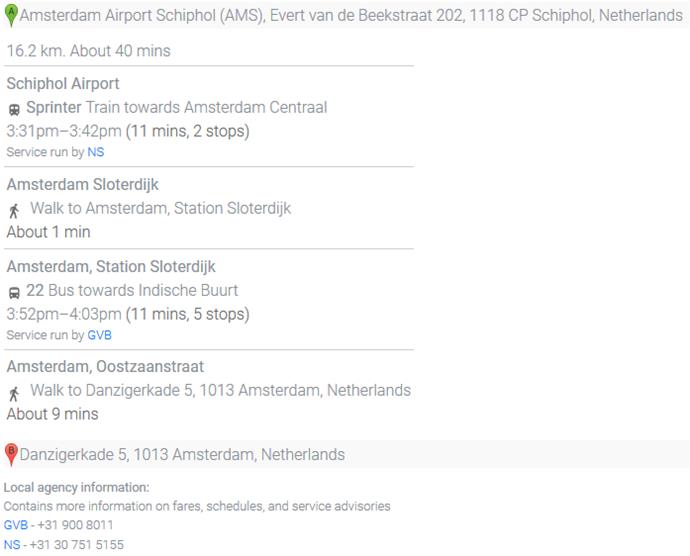The height and width of the screenshot is (556, 690).
Task: Open the GVB link under 22 Bus
Action: coord(99,335)
